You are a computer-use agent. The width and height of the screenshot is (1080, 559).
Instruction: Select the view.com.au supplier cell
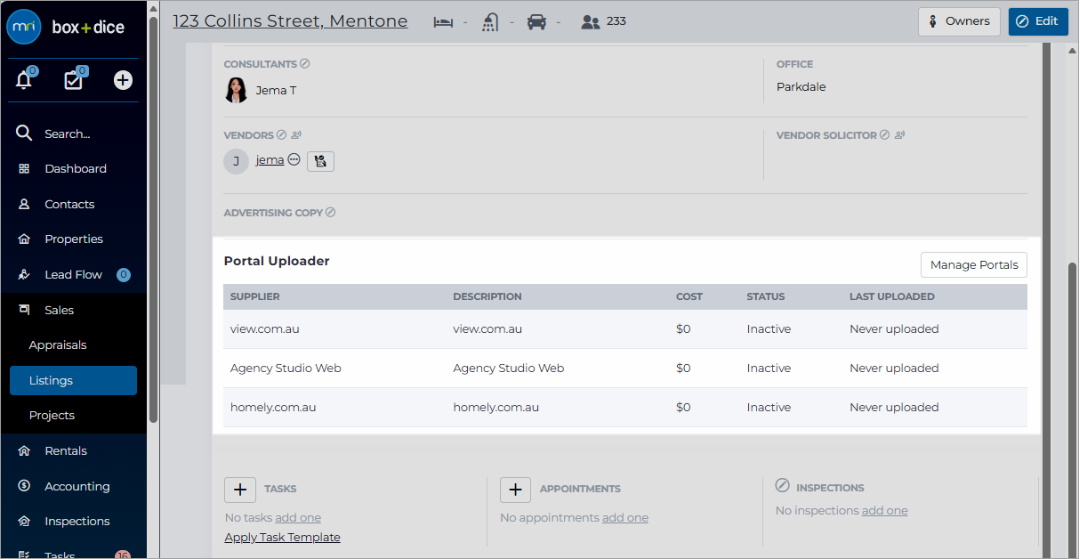(264, 329)
